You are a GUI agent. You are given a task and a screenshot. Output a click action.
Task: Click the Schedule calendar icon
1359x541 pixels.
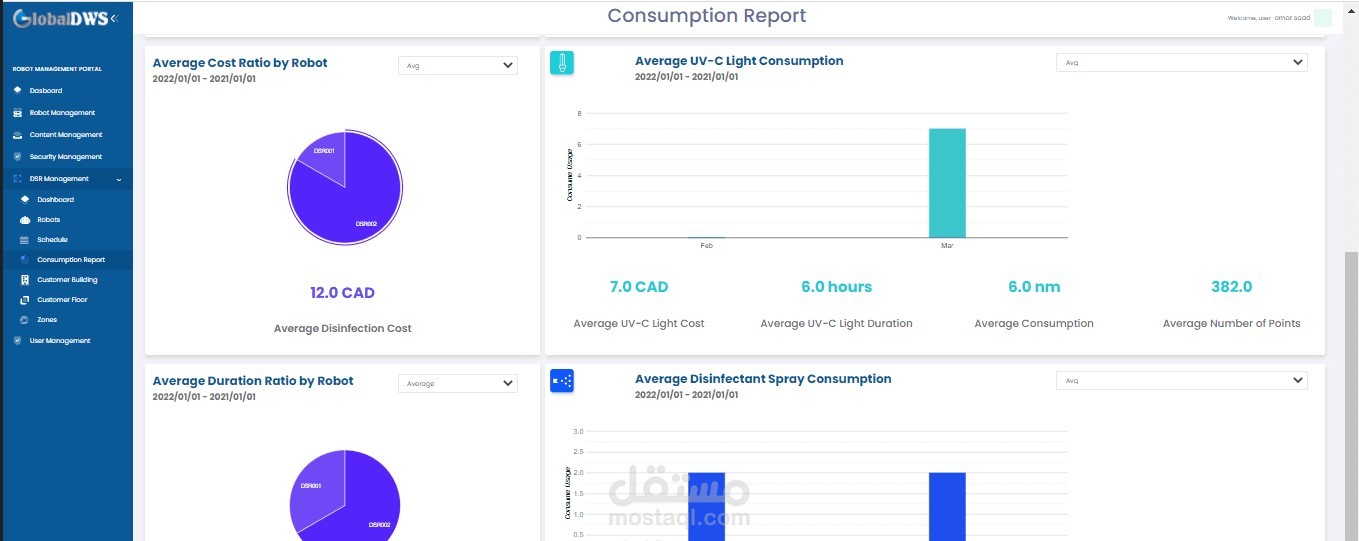tap(25, 240)
